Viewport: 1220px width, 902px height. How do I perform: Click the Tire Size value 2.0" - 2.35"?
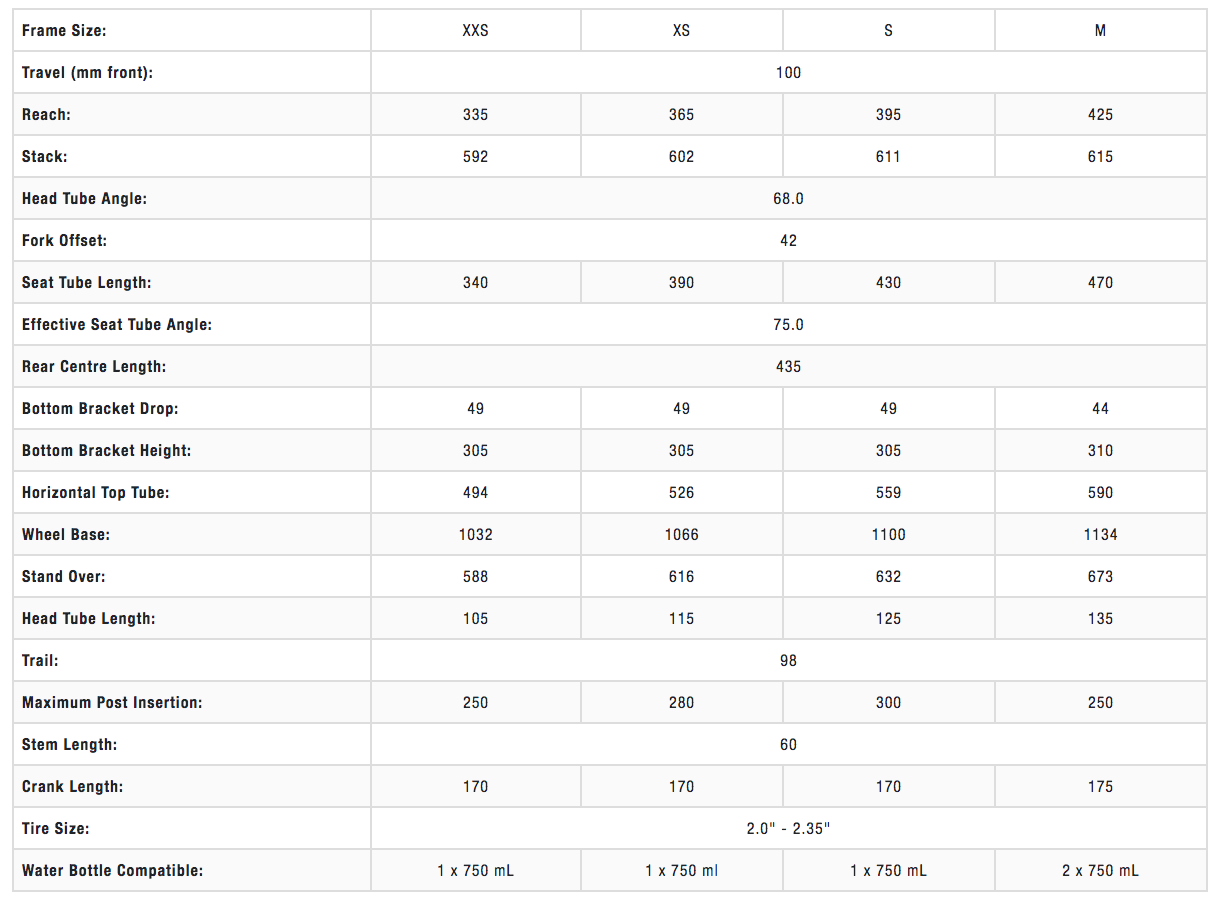click(x=788, y=828)
